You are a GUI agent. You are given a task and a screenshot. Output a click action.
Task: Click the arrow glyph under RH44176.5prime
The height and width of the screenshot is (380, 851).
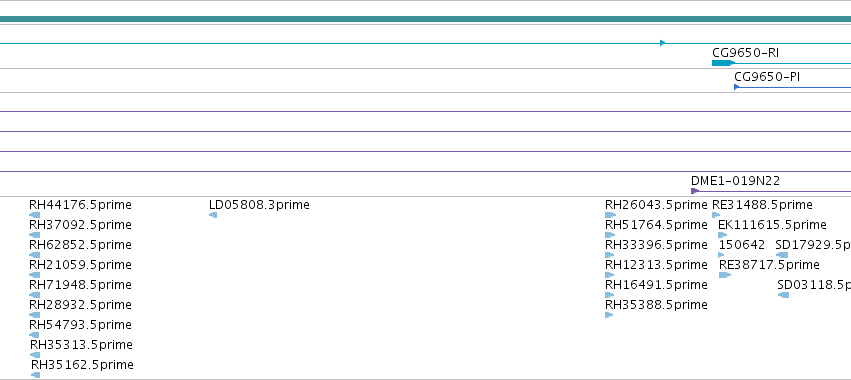click(x=35, y=215)
